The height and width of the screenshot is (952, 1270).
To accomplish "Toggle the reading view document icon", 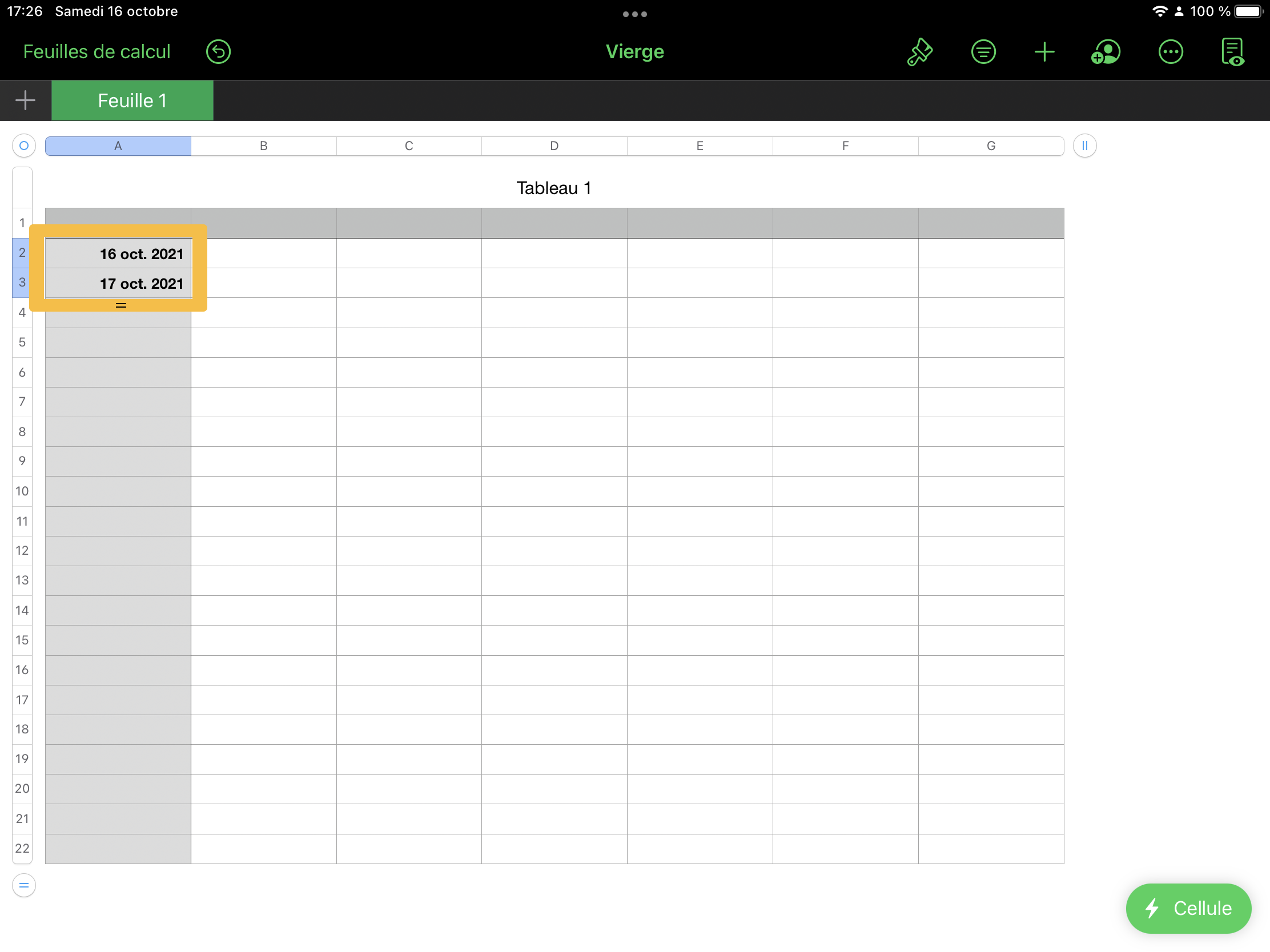I will click(x=1232, y=51).
